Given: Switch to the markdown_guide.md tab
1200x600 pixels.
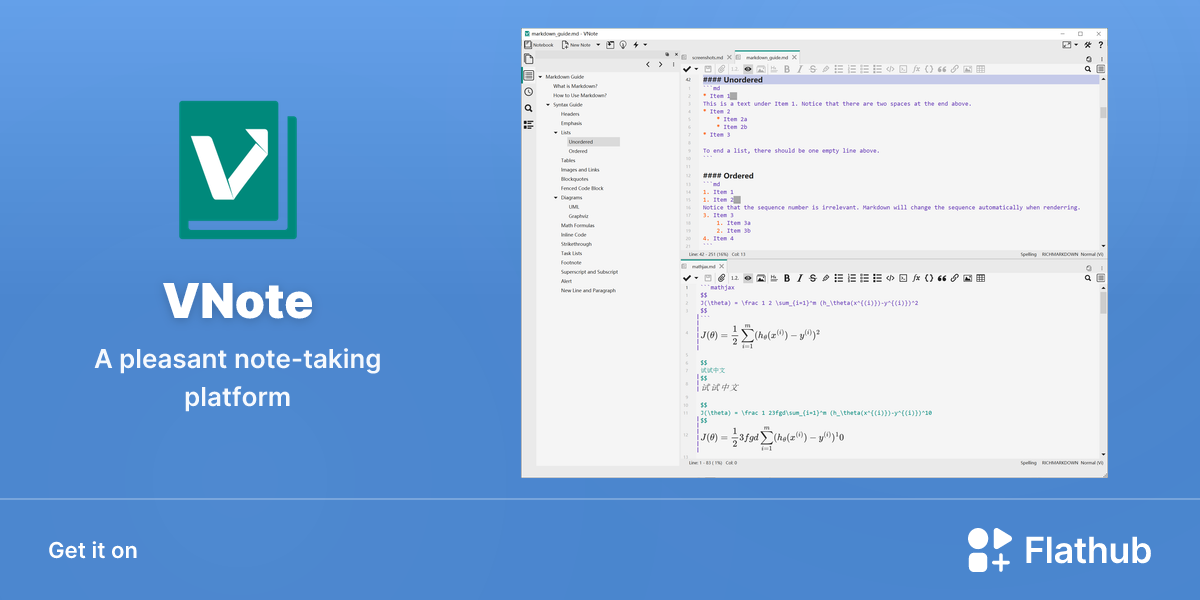Looking at the screenshot, I should point(766,57).
